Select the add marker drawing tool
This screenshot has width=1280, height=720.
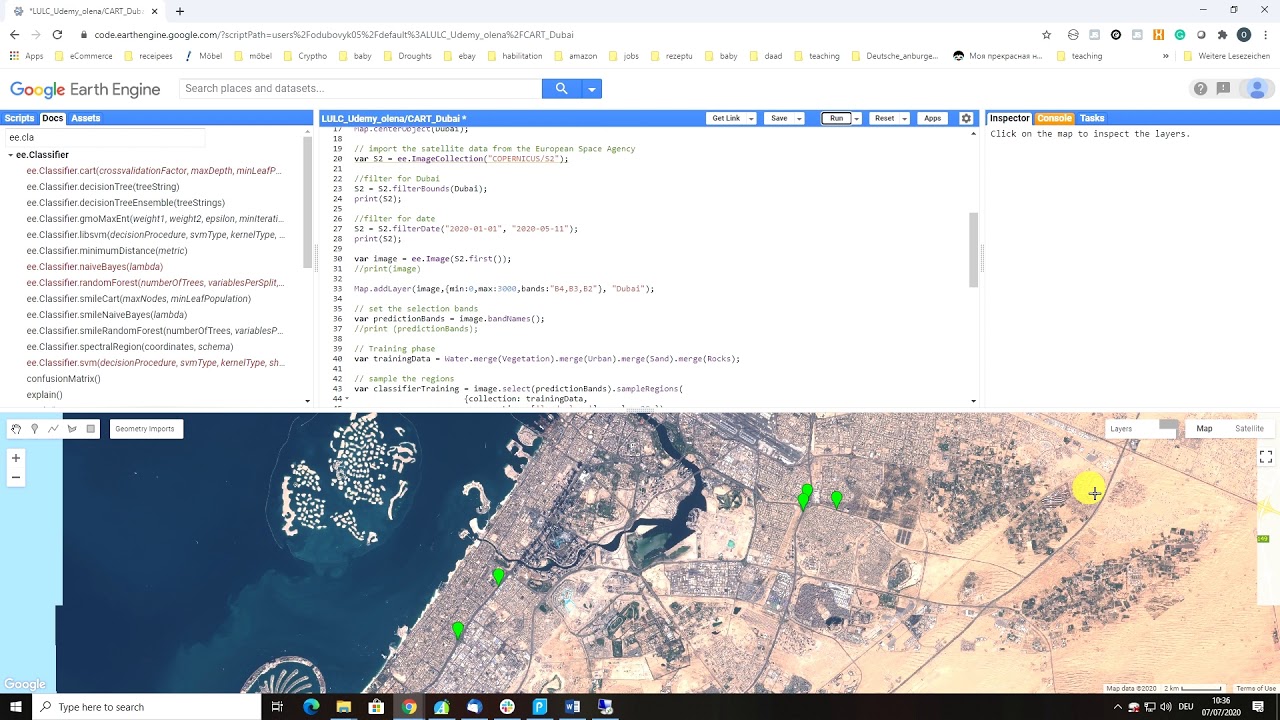pos(35,429)
